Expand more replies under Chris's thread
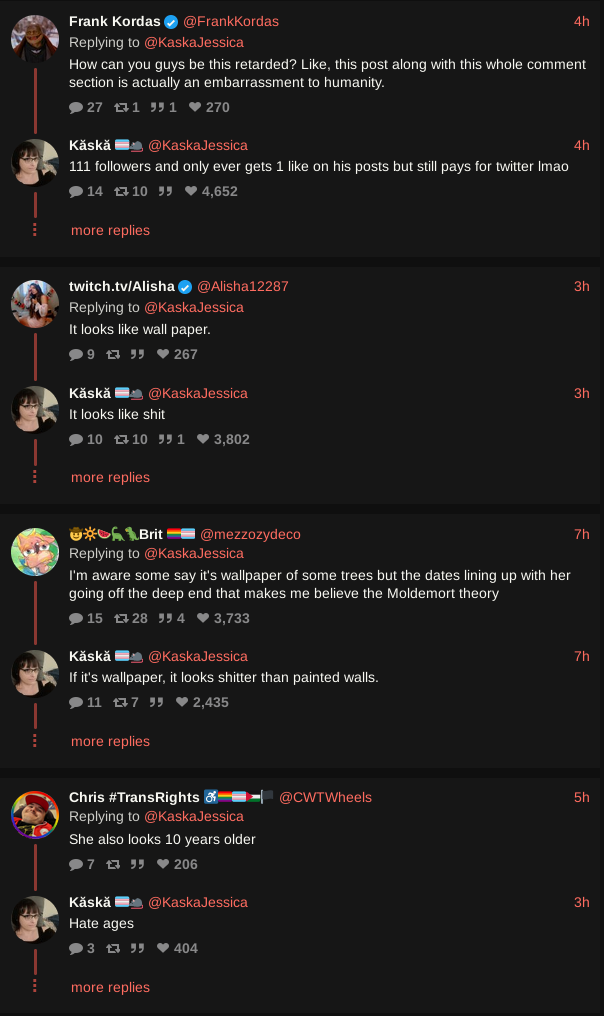This screenshot has width=604, height=1016. click(x=110, y=987)
